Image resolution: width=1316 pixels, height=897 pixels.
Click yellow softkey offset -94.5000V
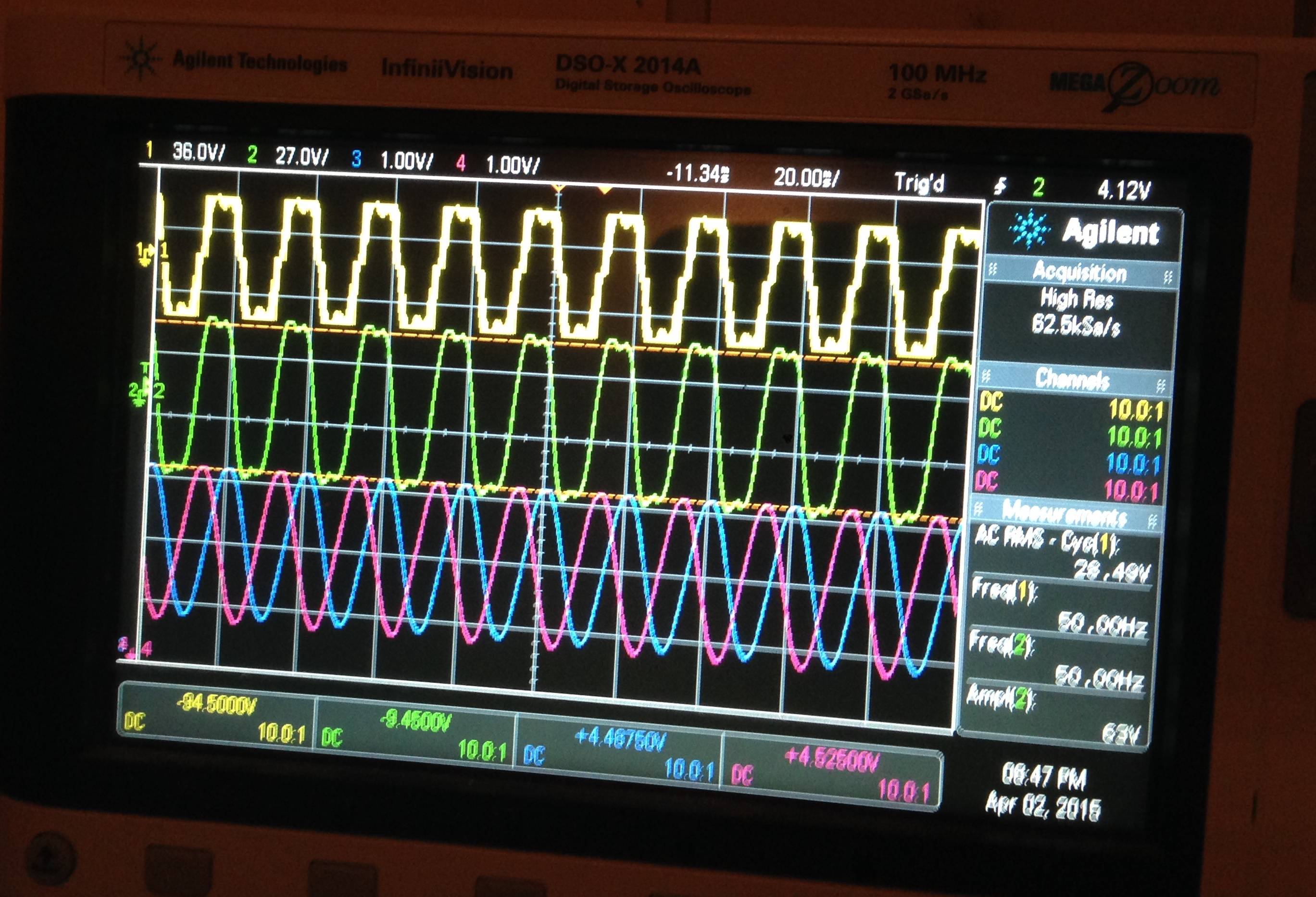(x=217, y=706)
